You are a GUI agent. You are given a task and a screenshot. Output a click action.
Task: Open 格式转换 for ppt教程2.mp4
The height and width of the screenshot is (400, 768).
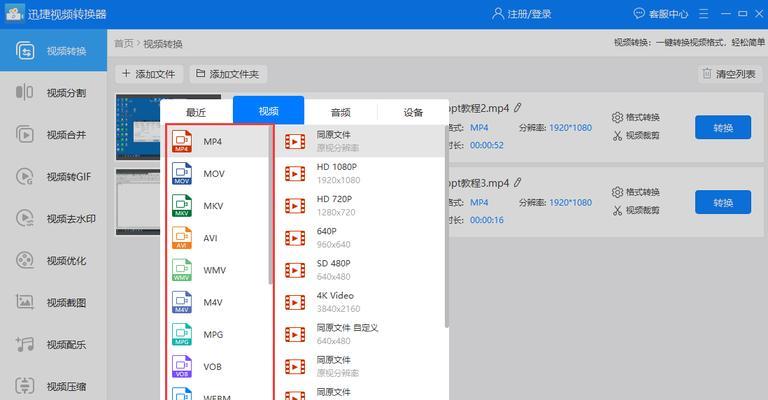click(636, 118)
